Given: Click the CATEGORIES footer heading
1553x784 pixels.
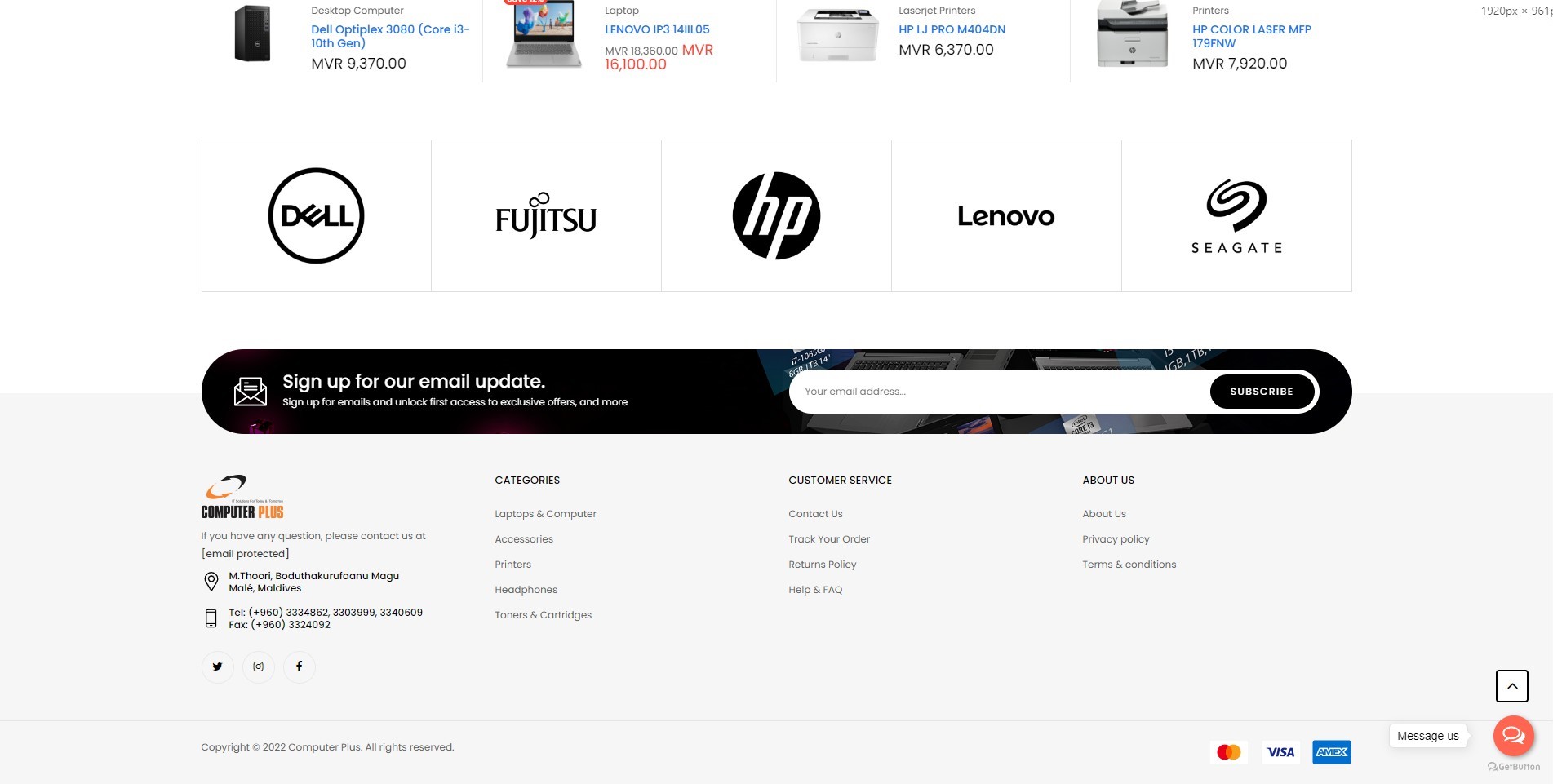Looking at the screenshot, I should [x=527, y=481].
